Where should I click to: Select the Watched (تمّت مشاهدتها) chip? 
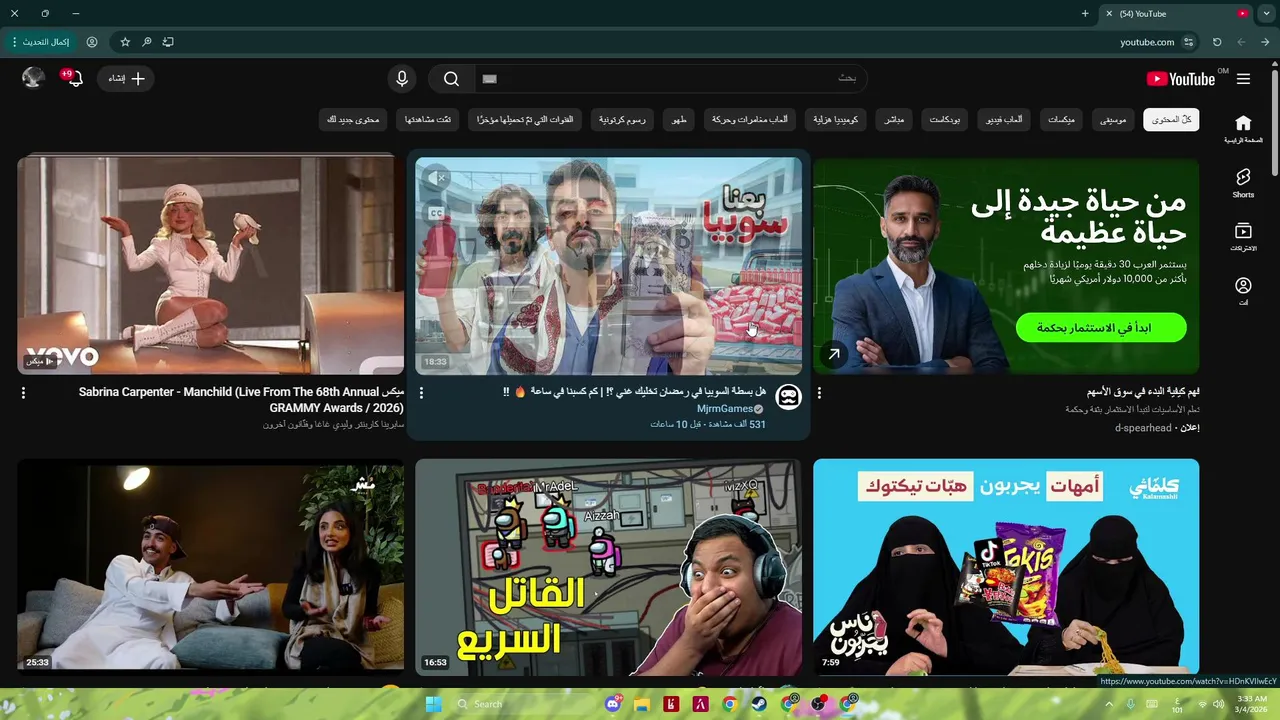(428, 120)
